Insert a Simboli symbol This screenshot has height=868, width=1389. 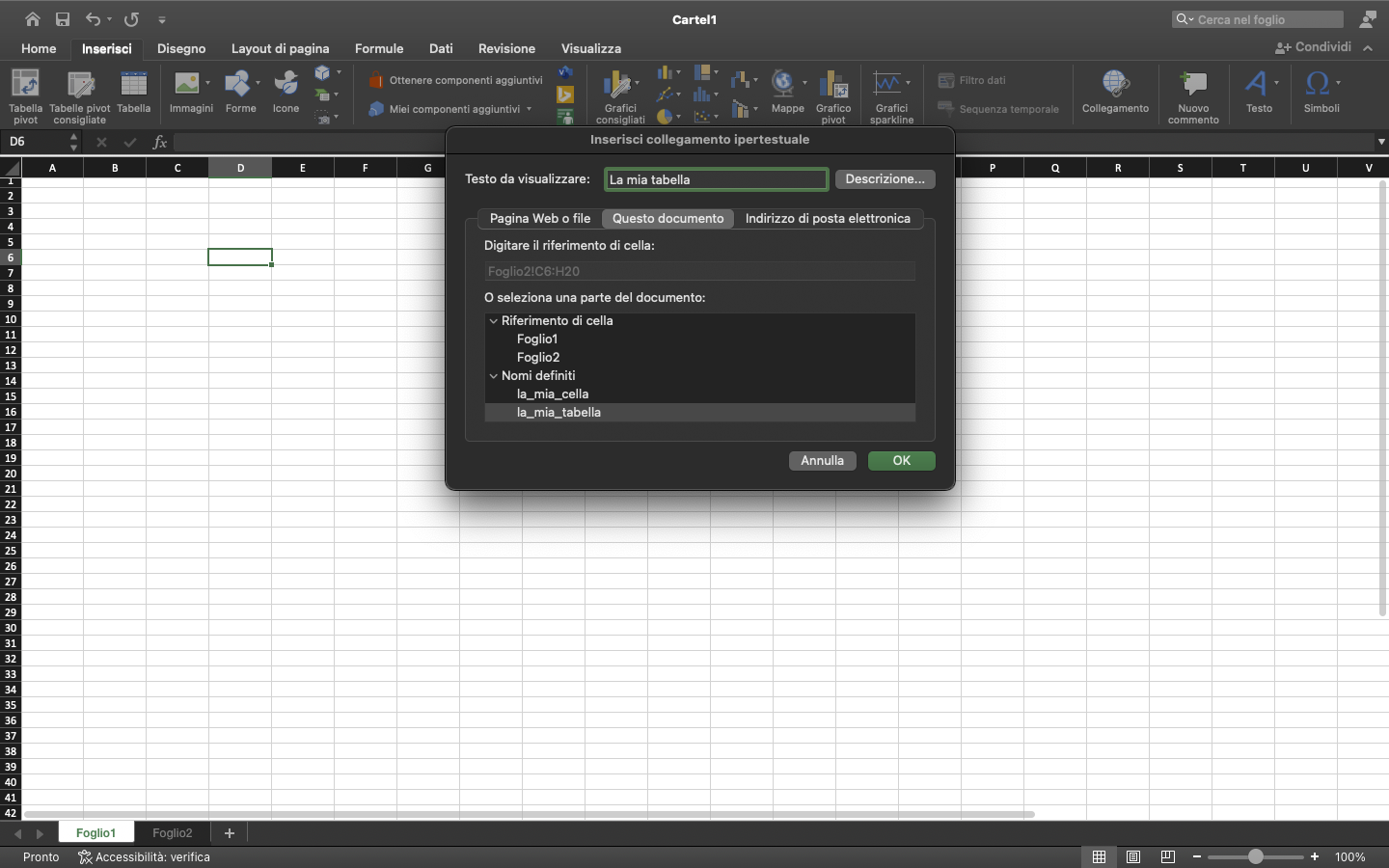(x=1320, y=94)
